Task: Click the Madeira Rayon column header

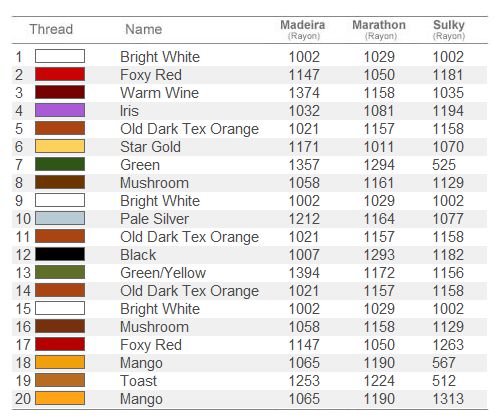Action: tap(303, 29)
